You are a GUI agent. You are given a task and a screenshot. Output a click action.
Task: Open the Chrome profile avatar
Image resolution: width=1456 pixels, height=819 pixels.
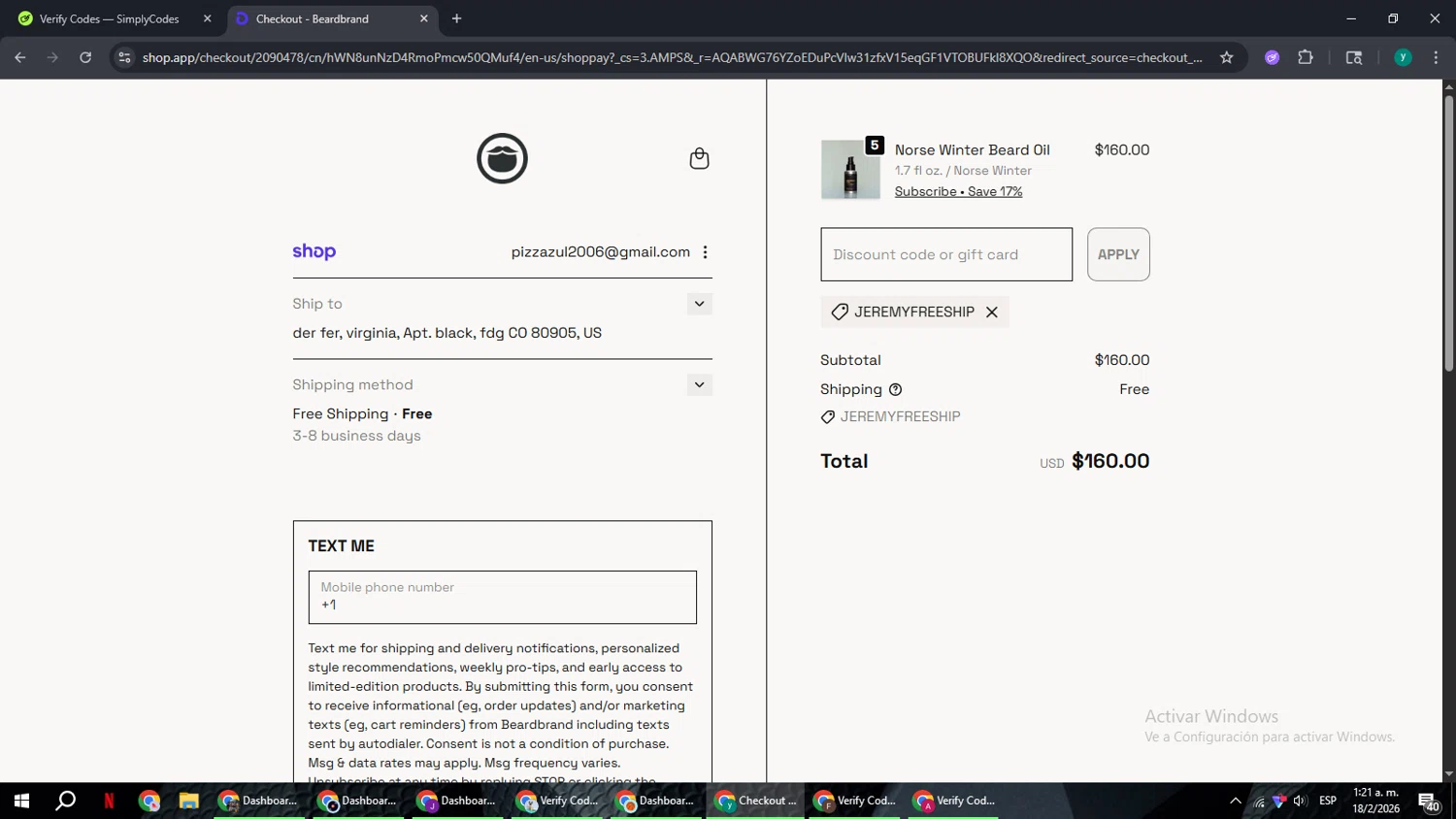pos(1403,57)
